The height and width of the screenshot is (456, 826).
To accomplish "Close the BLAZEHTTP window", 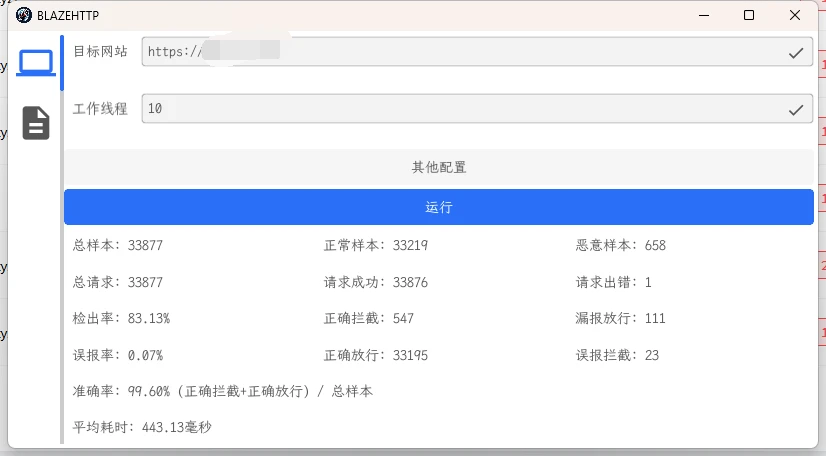I will click(794, 15).
